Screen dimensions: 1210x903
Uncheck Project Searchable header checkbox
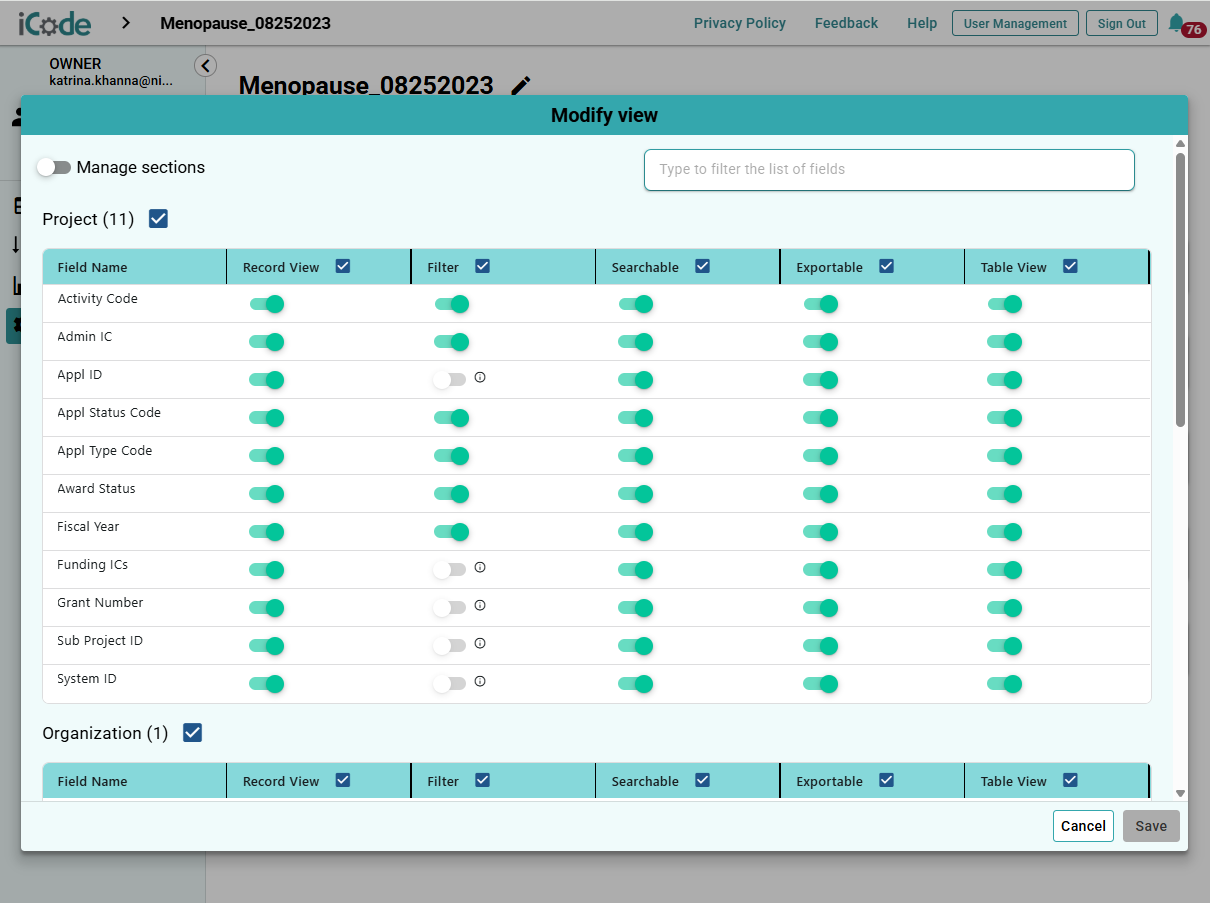tap(702, 266)
